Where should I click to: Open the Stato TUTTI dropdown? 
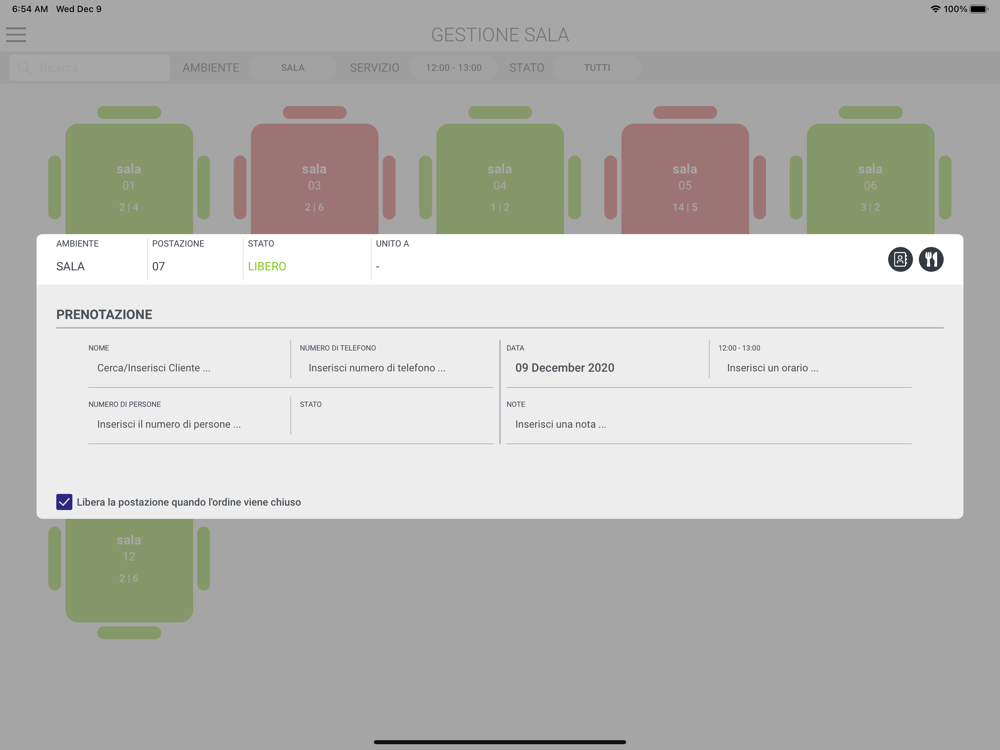tap(597, 68)
